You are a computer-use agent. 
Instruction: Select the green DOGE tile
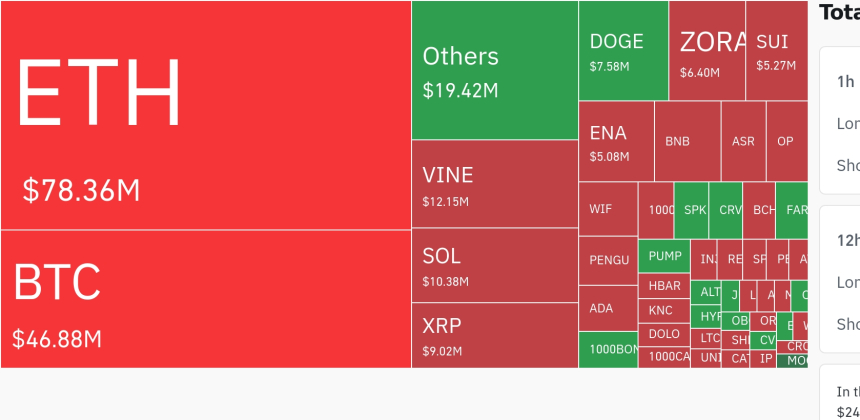coord(623,50)
